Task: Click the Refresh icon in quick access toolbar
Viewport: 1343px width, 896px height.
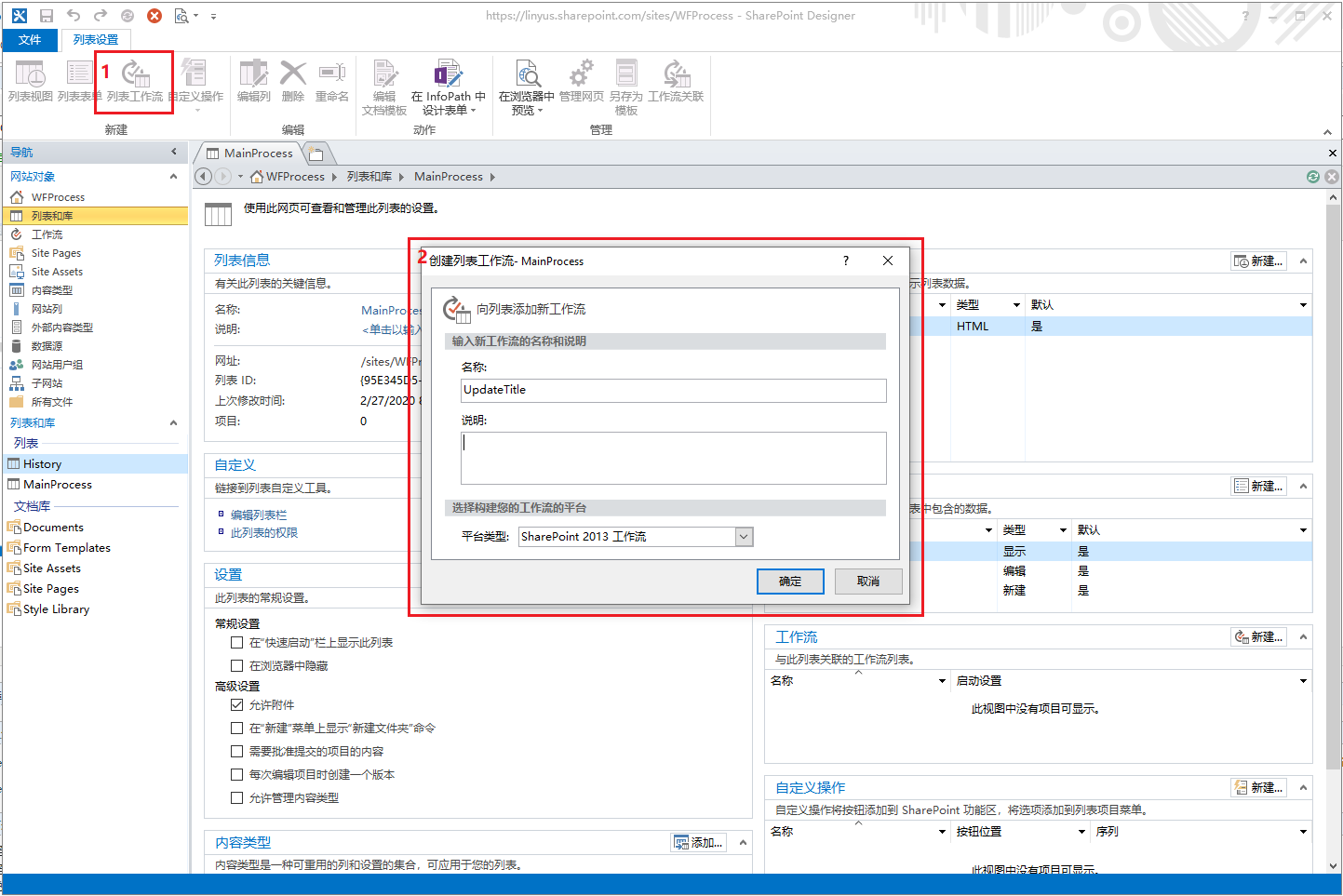Action: tap(128, 16)
